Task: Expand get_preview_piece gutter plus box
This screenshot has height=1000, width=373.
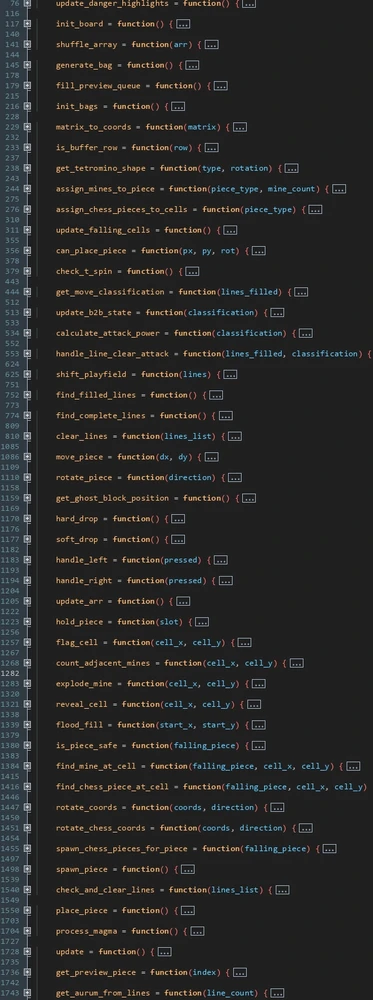Action: pos(27,973)
